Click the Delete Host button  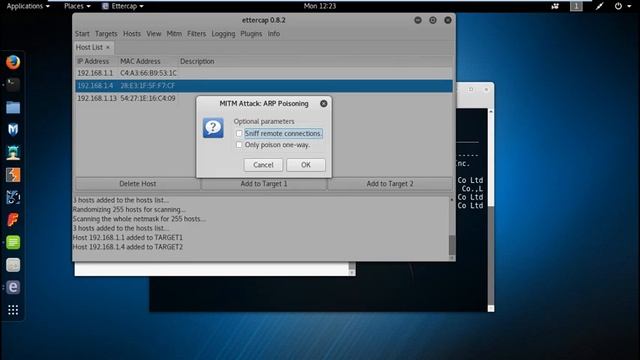coord(138,184)
